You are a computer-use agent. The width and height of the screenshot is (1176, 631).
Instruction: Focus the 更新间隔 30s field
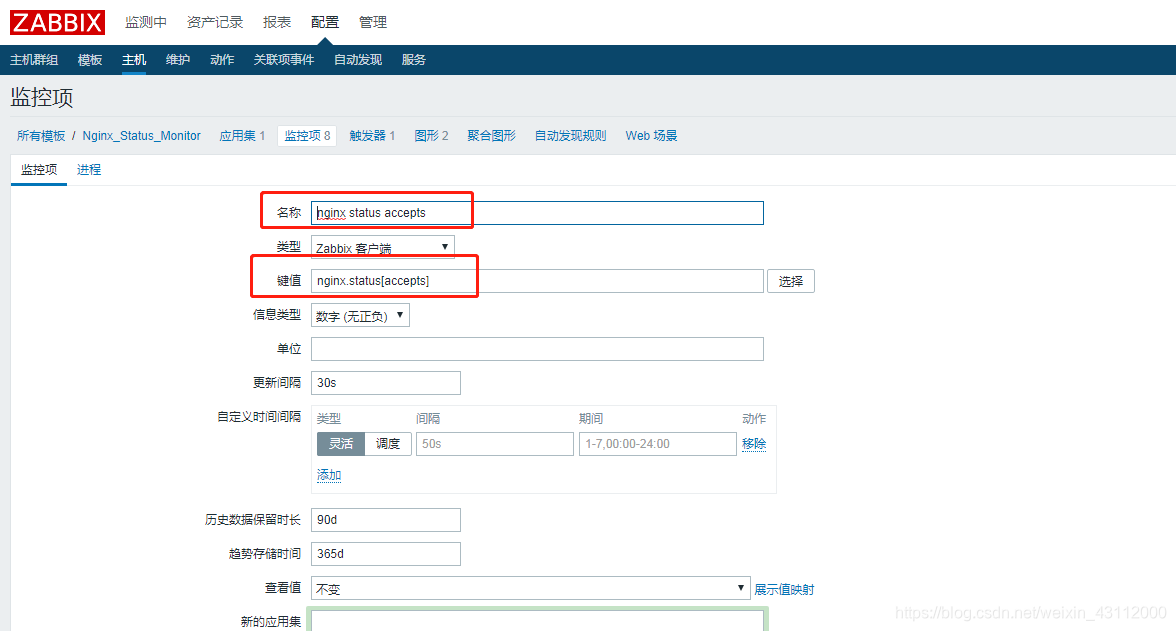point(386,383)
